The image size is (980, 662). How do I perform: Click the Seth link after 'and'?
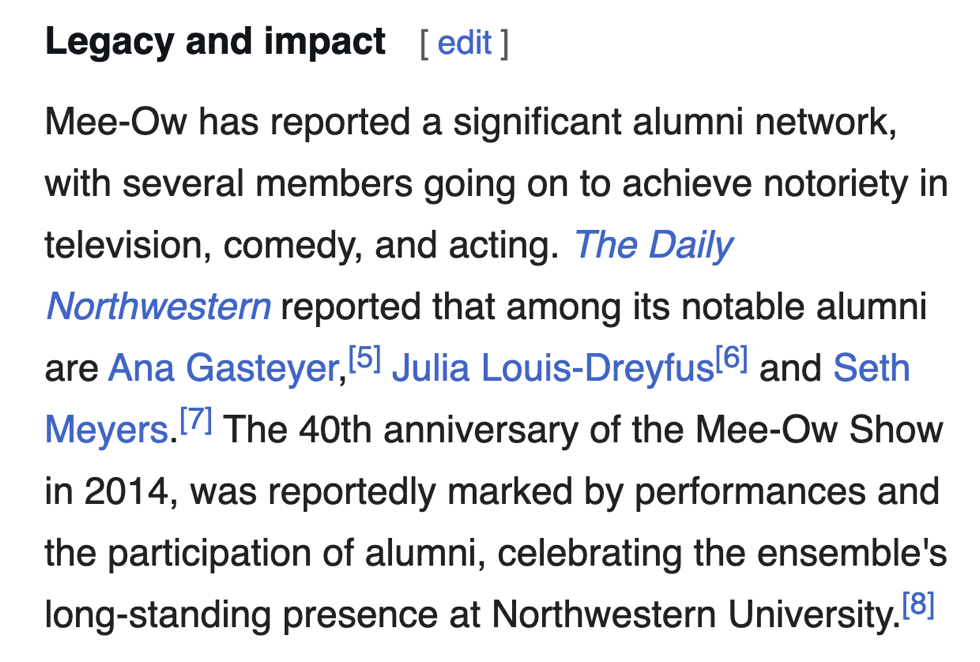point(871,368)
